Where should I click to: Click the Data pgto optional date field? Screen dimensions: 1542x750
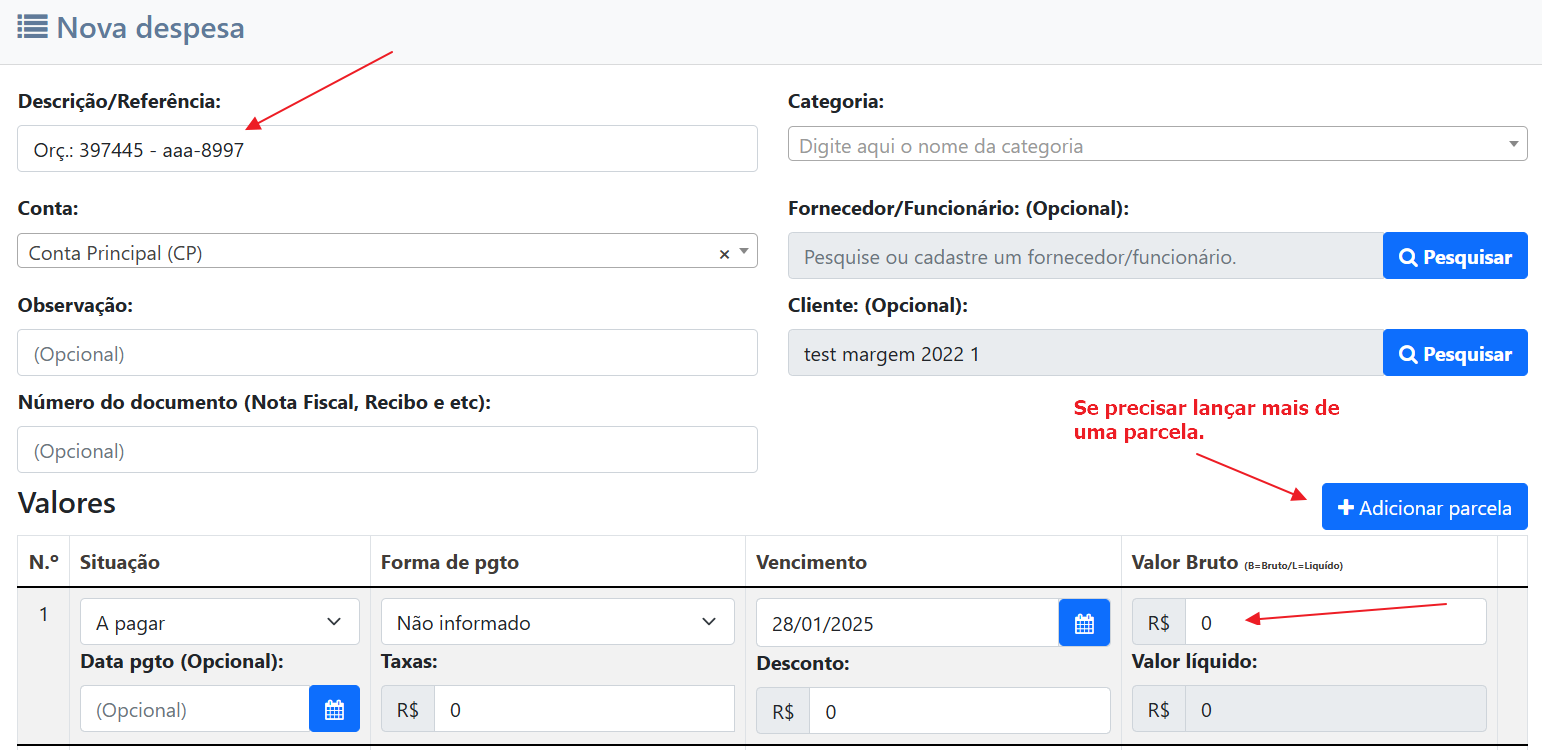(x=195, y=710)
